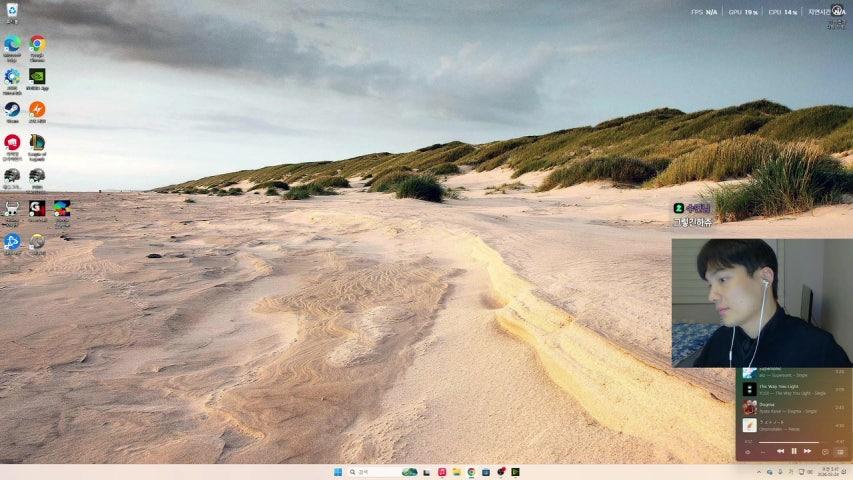This screenshot has width=853, height=480.
Task: Go back to the previous track
Action: tap(780, 451)
